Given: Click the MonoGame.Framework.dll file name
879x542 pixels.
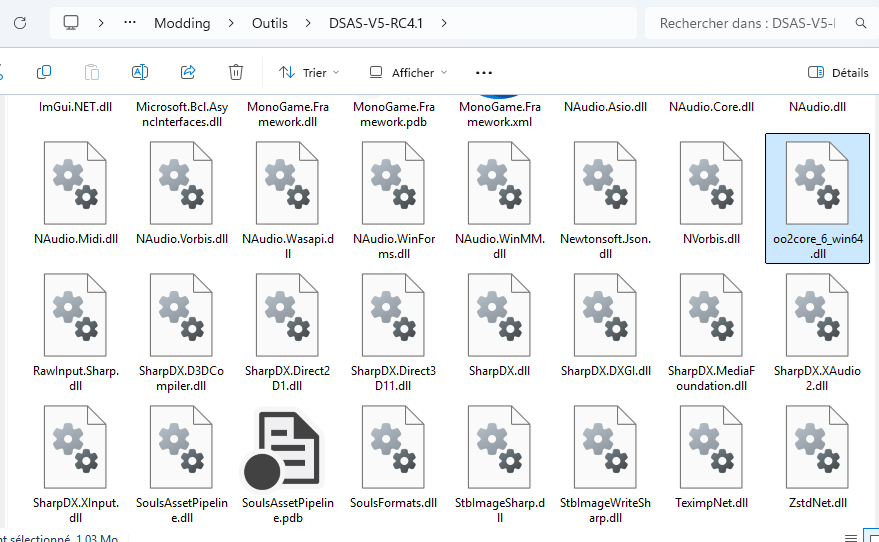Looking at the screenshot, I should 287,114.
